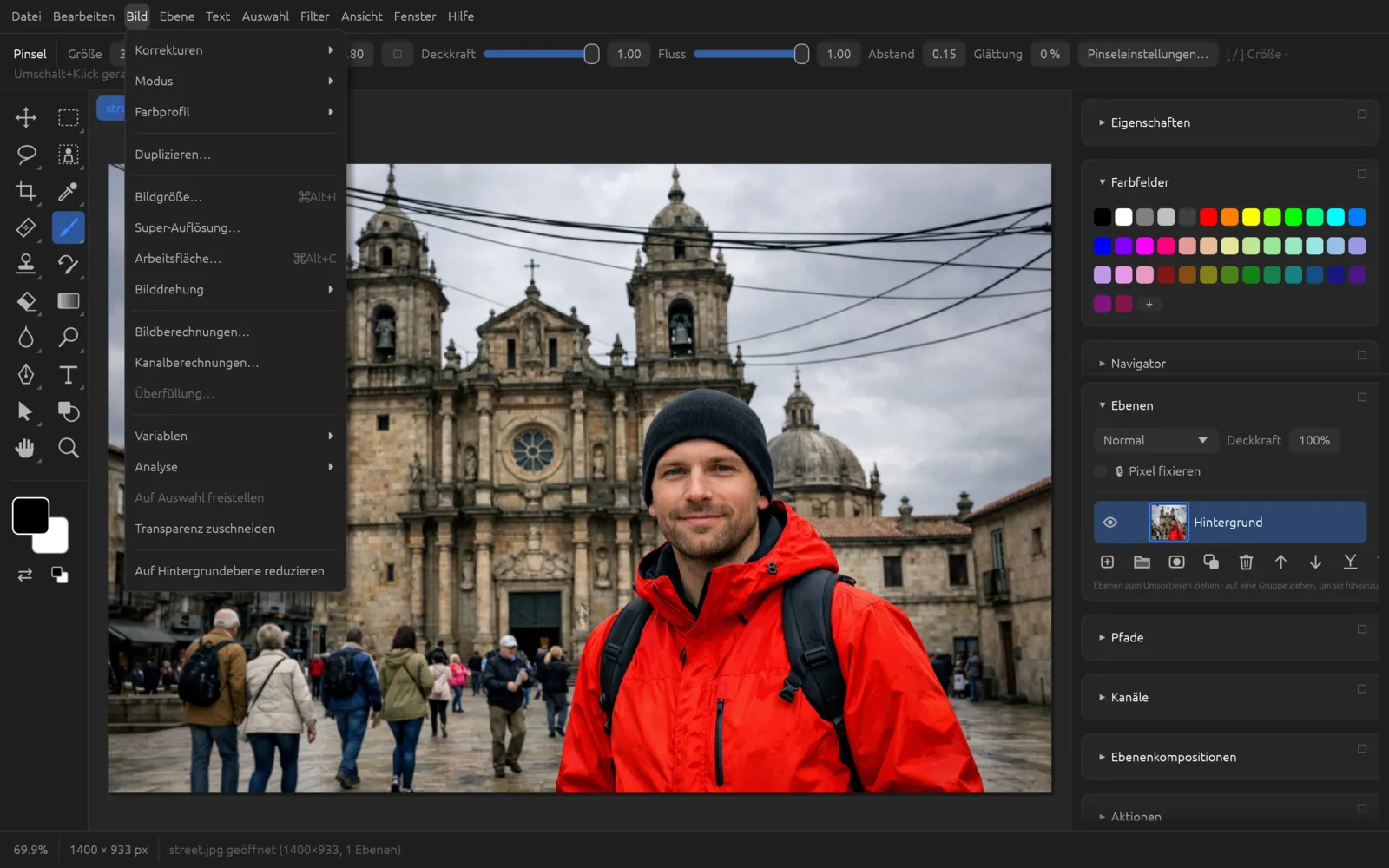Select the Hand tool

tap(26, 448)
